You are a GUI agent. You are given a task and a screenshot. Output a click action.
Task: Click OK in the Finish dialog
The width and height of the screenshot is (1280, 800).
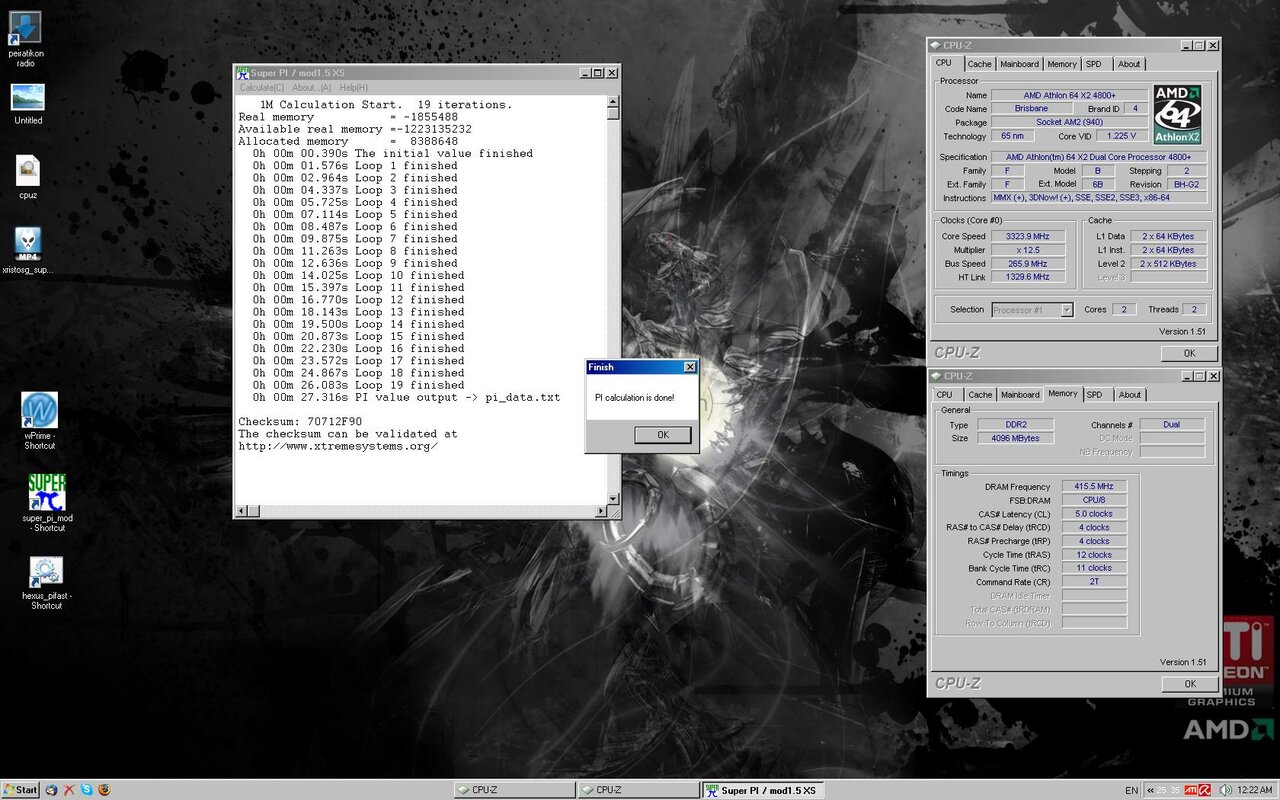(x=662, y=435)
